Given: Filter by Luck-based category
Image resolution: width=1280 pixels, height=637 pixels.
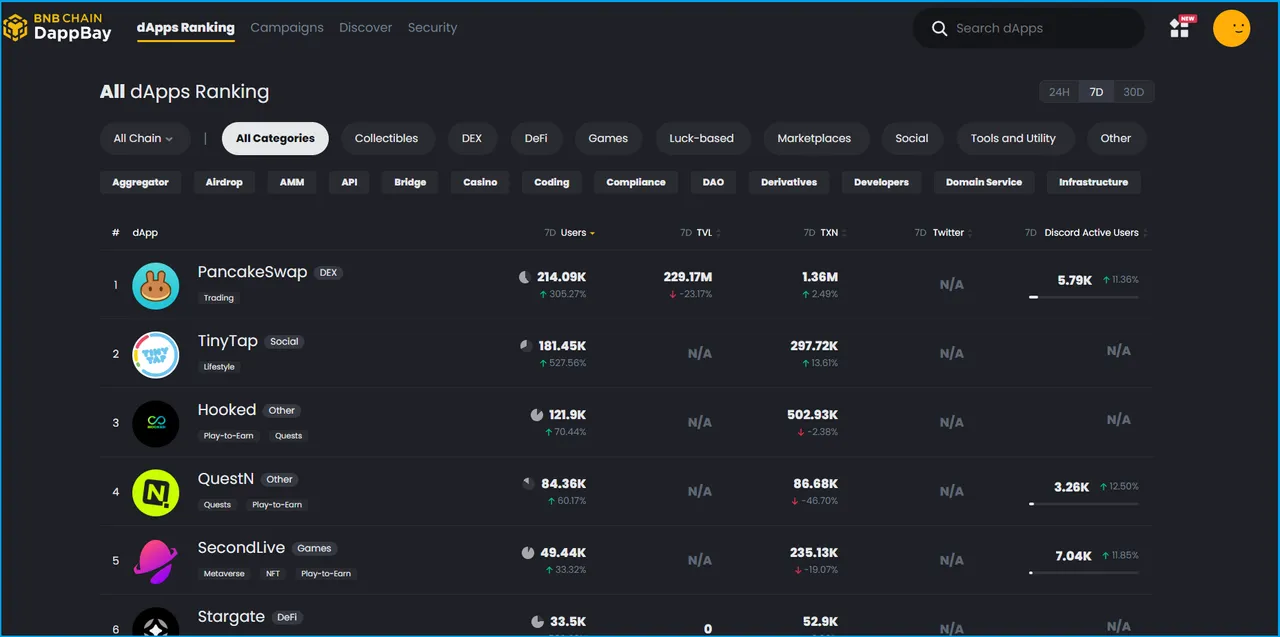Looking at the screenshot, I should 701,139.
